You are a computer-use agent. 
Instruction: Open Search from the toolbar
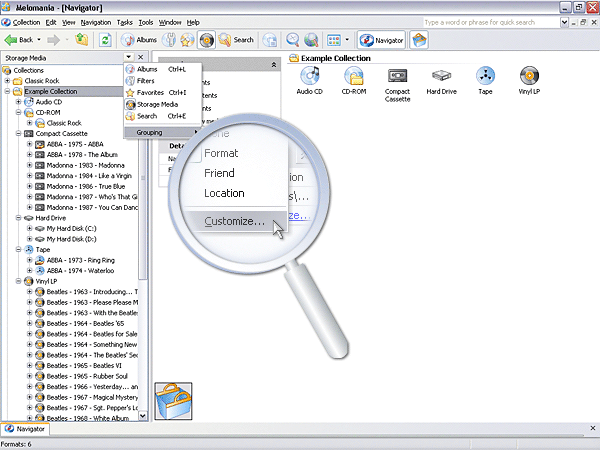coord(236,40)
